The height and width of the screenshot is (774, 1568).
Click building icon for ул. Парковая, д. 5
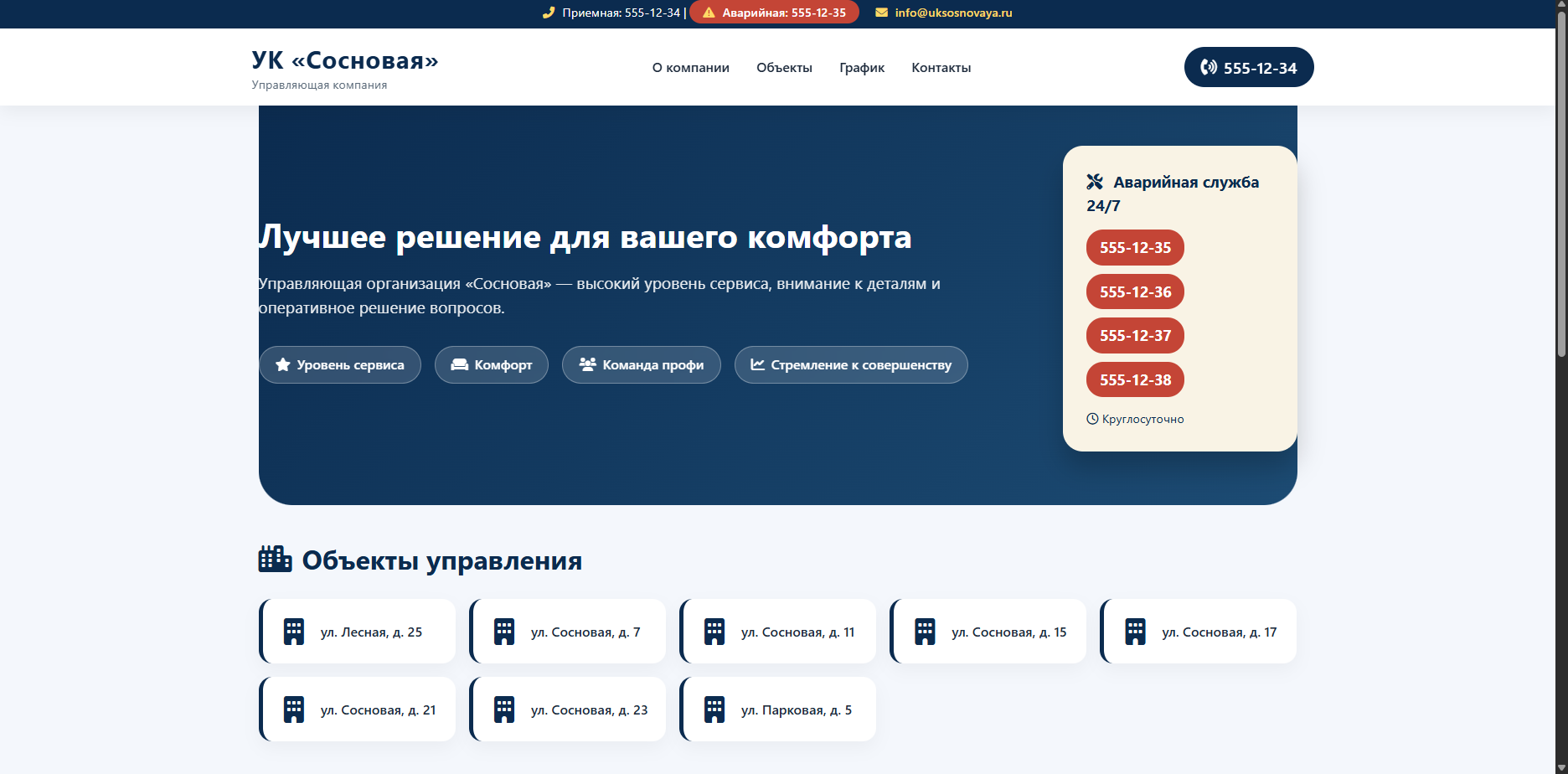coord(714,709)
